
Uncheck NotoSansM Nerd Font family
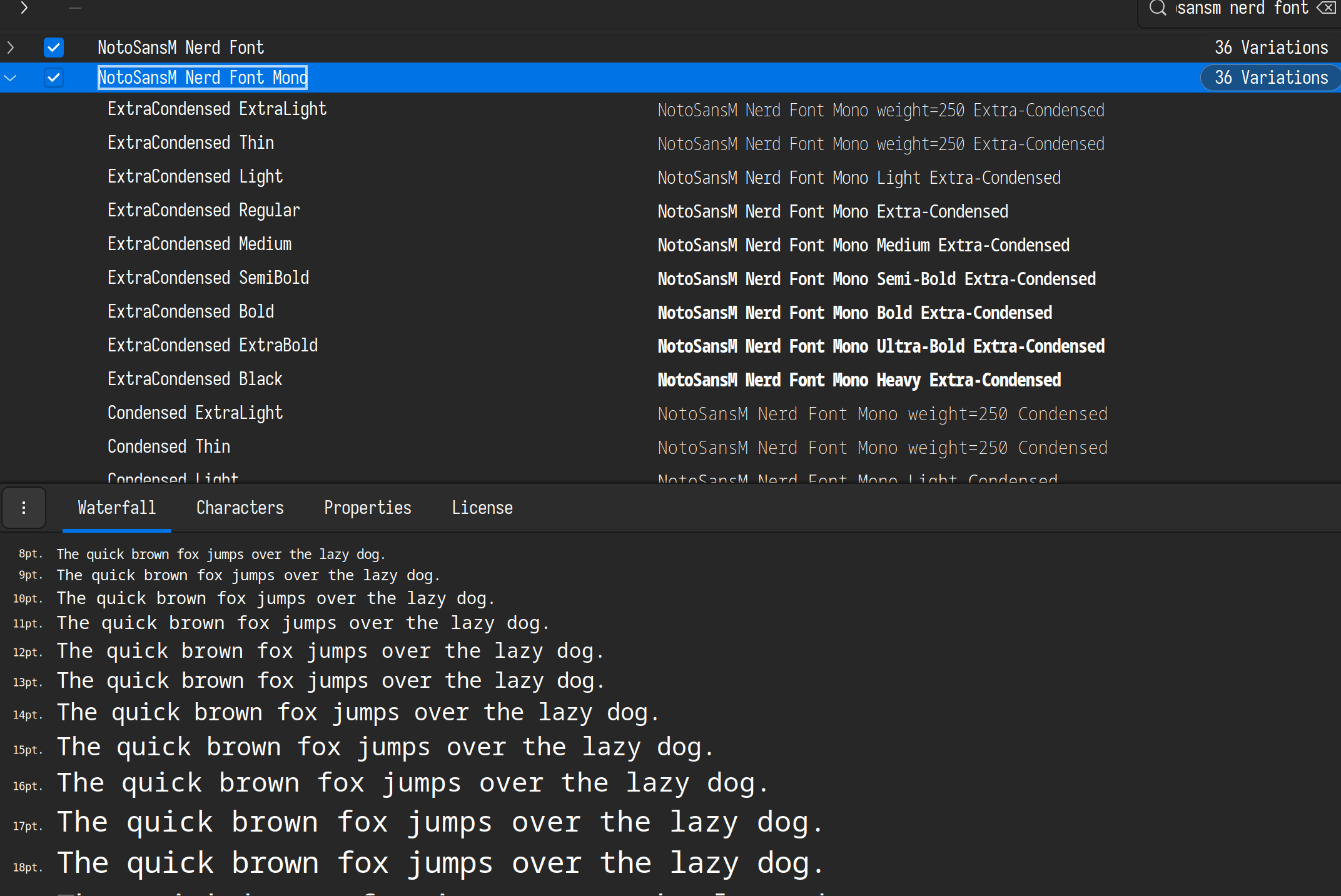54,48
